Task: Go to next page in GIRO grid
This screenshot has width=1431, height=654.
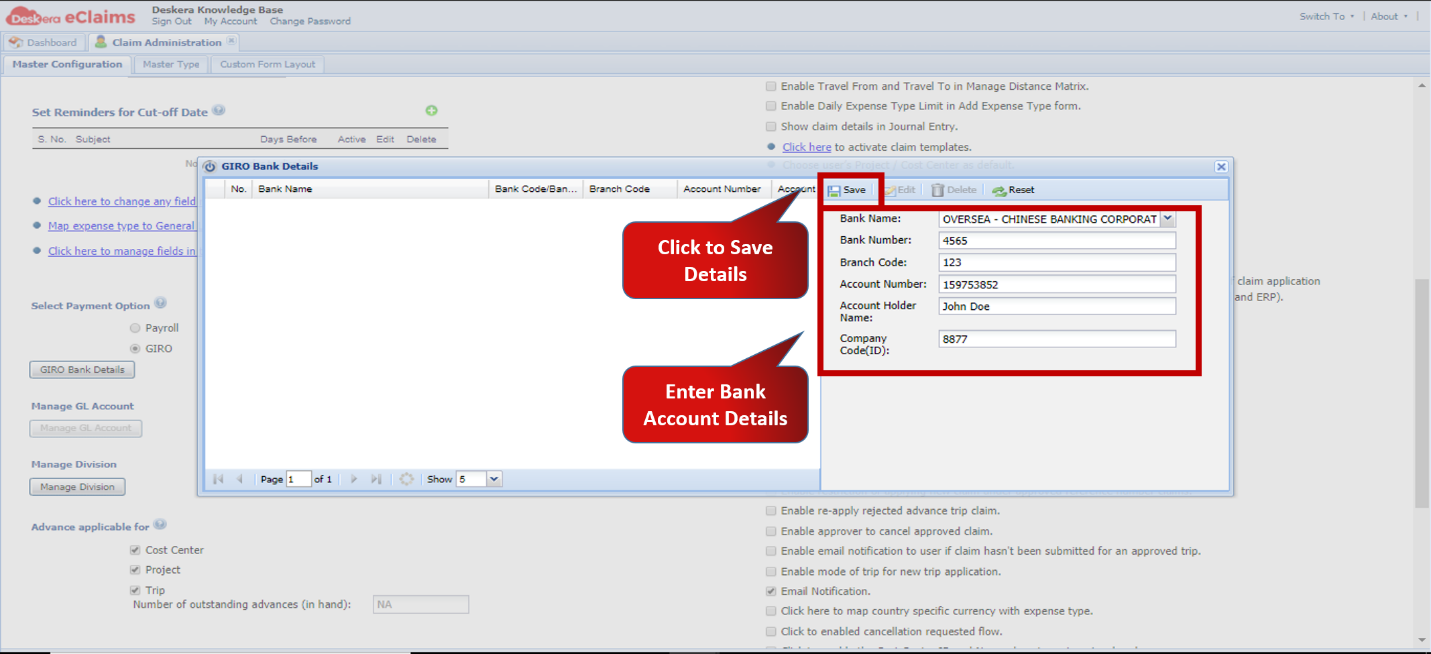Action: click(x=354, y=480)
